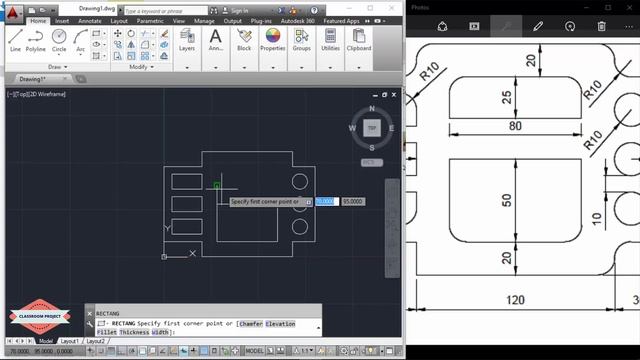Screen dimensions: 640x360
Task: Toggle Dynamic Input in status bar
Action: [183, 351]
